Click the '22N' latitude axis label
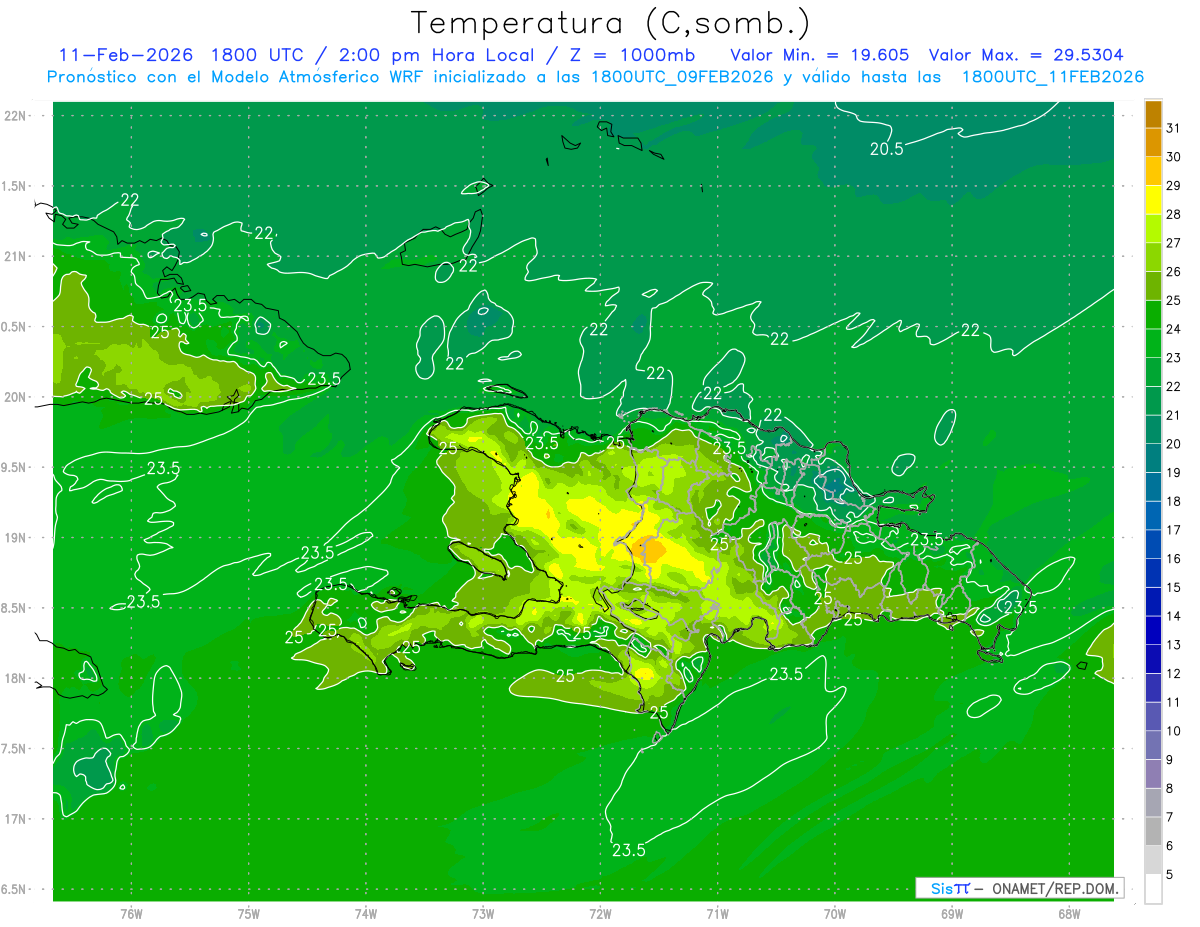 click(17, 116)
